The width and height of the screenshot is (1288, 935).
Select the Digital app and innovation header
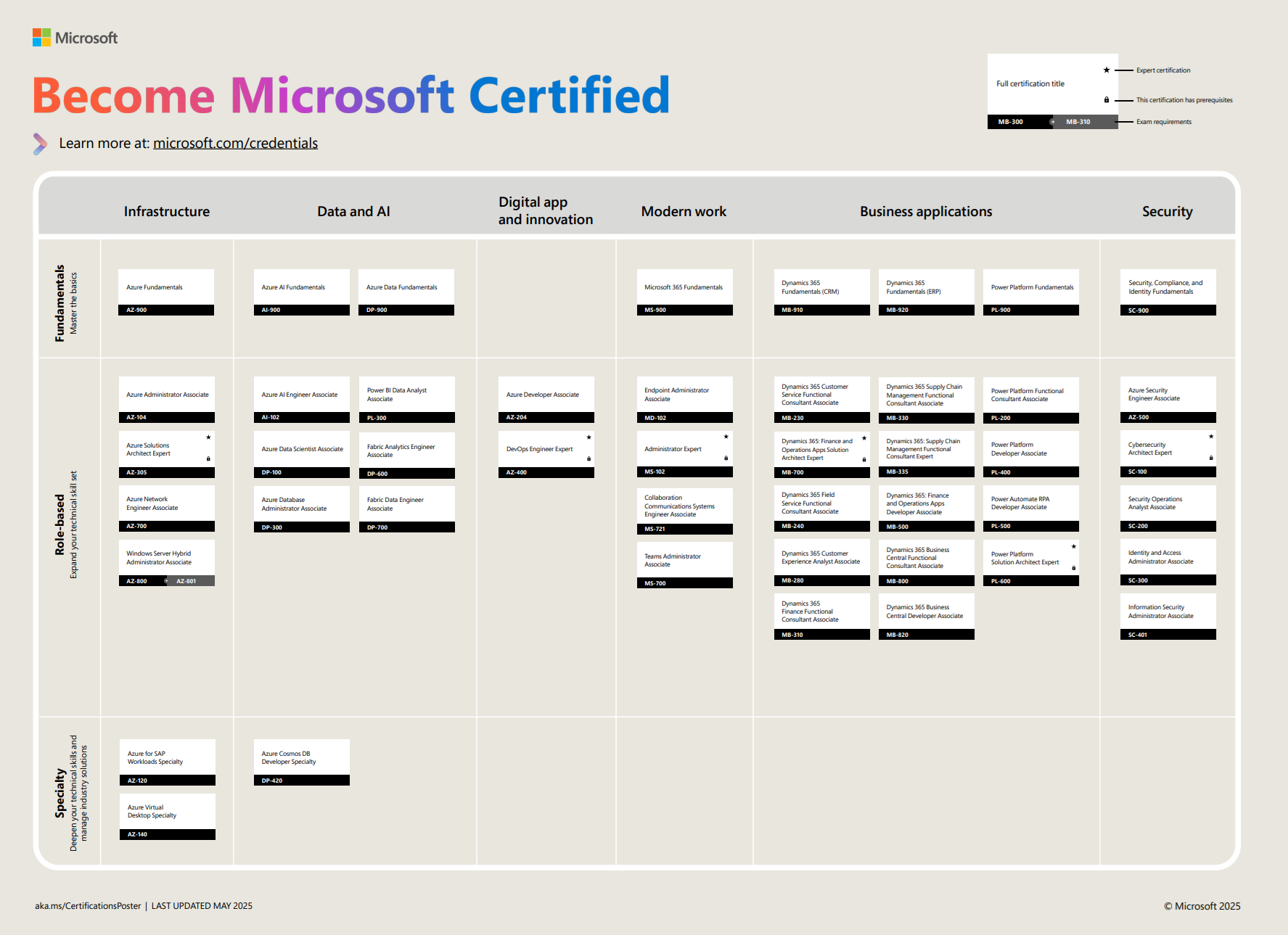[x=546, y=210]
